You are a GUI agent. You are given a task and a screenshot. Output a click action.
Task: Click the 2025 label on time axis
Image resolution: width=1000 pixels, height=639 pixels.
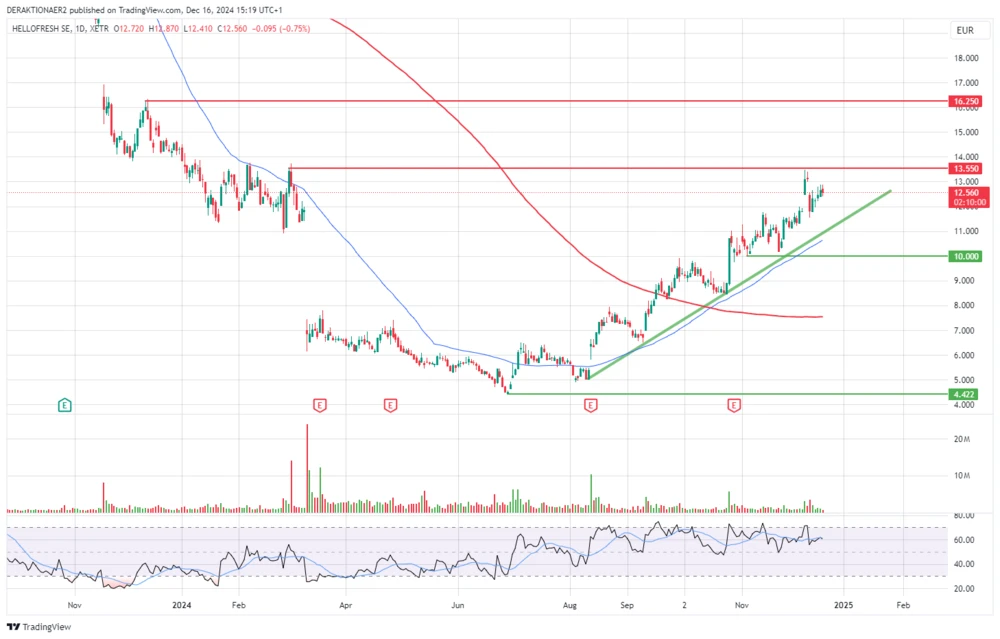(843, 605)
